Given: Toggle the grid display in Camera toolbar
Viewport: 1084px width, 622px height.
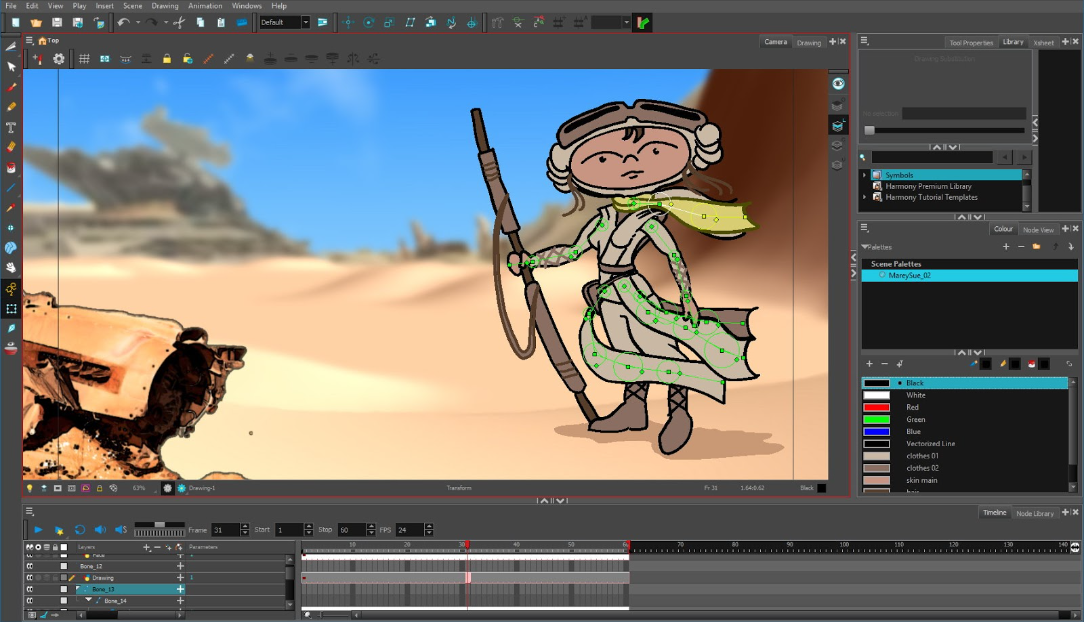Looking at the screenshot, I should 84,59.
